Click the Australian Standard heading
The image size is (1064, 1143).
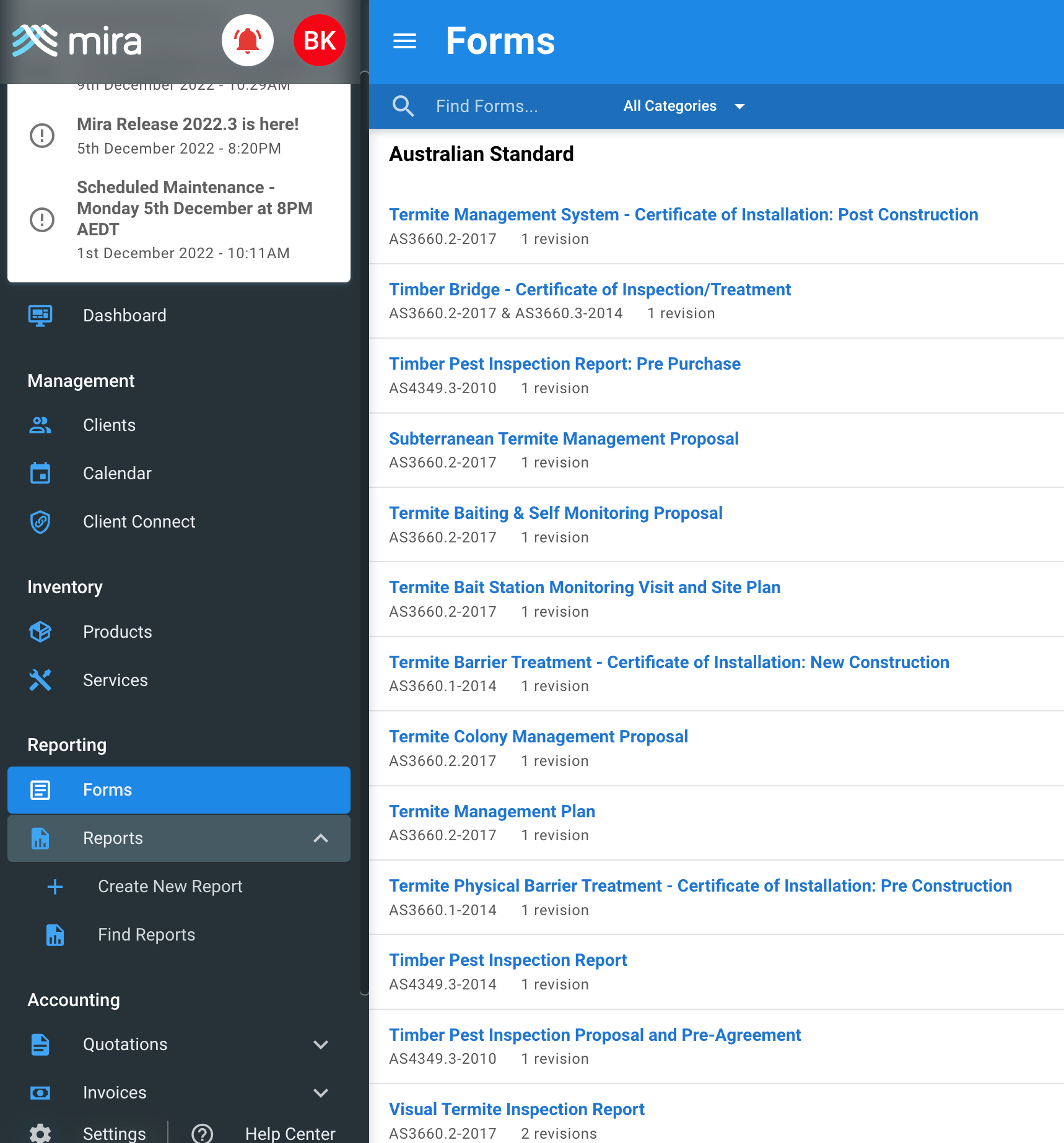[481, 154]
